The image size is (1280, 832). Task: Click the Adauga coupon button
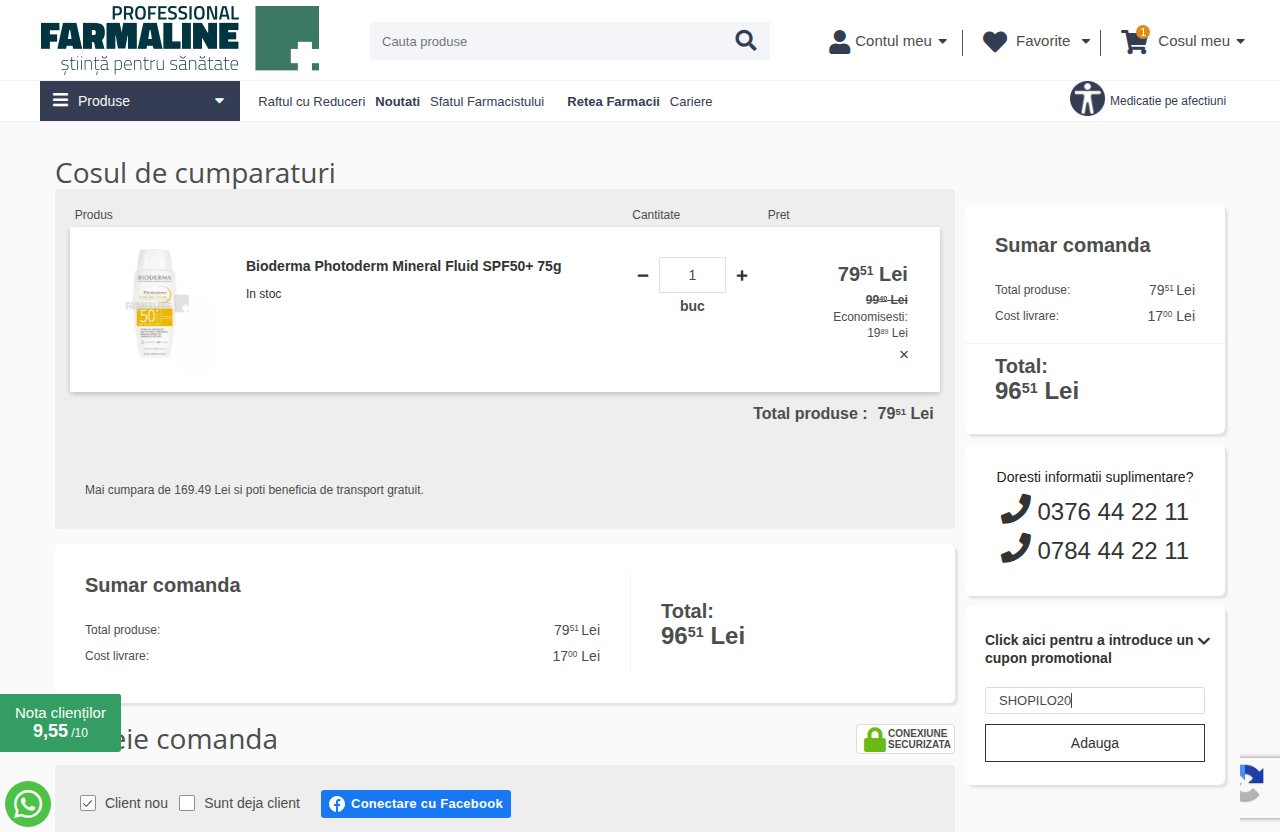pos(1095,743)
